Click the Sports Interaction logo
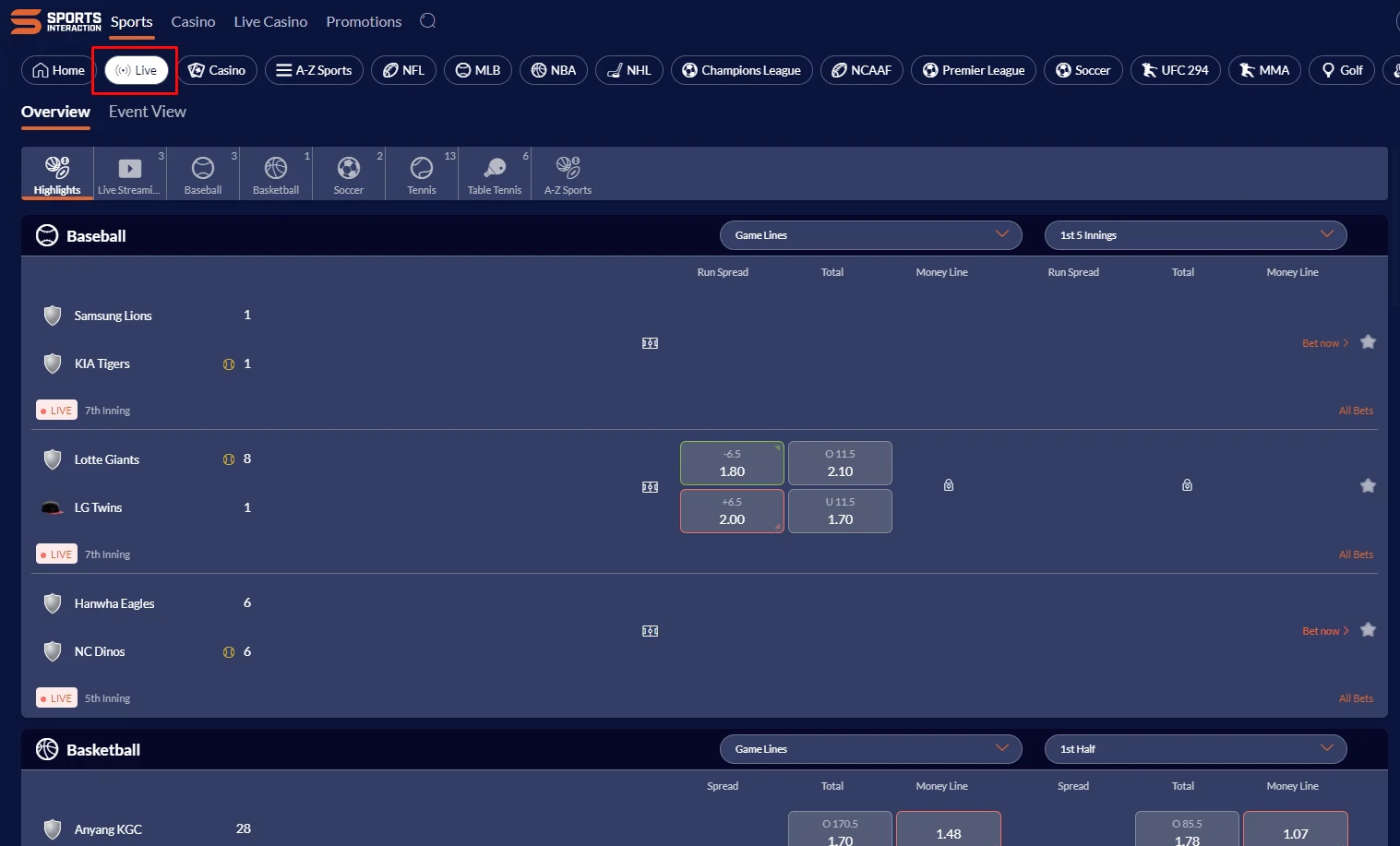 click(x=56, y=21)
